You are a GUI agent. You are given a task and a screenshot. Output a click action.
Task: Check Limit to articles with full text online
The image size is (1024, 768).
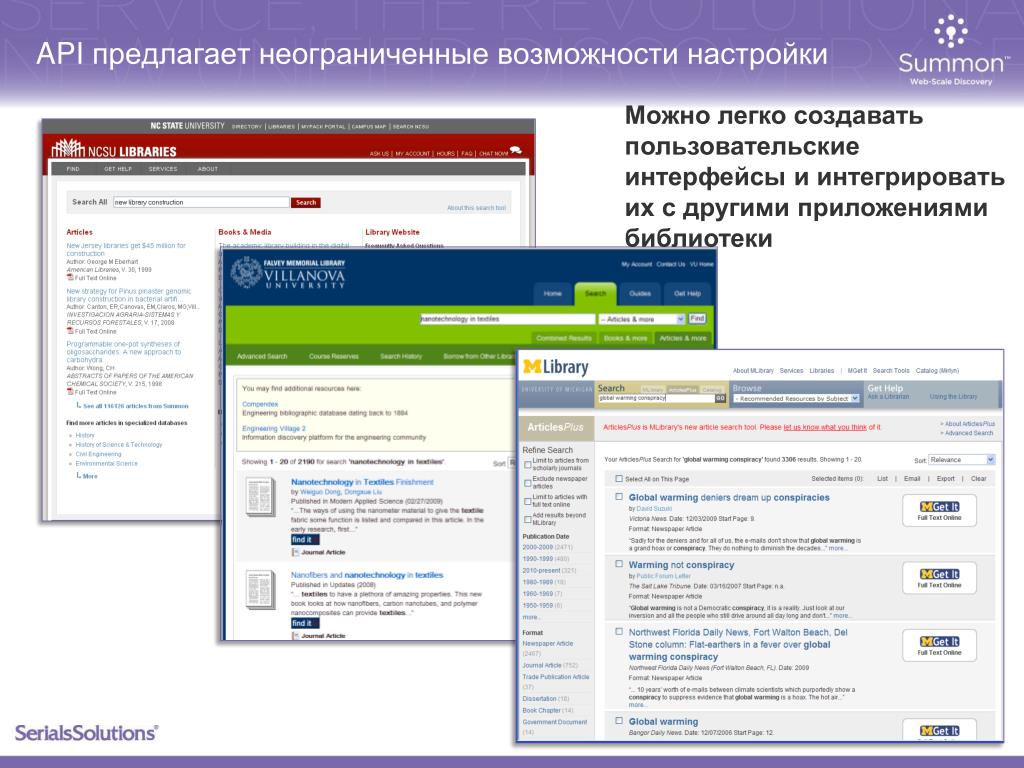(528, 501)
